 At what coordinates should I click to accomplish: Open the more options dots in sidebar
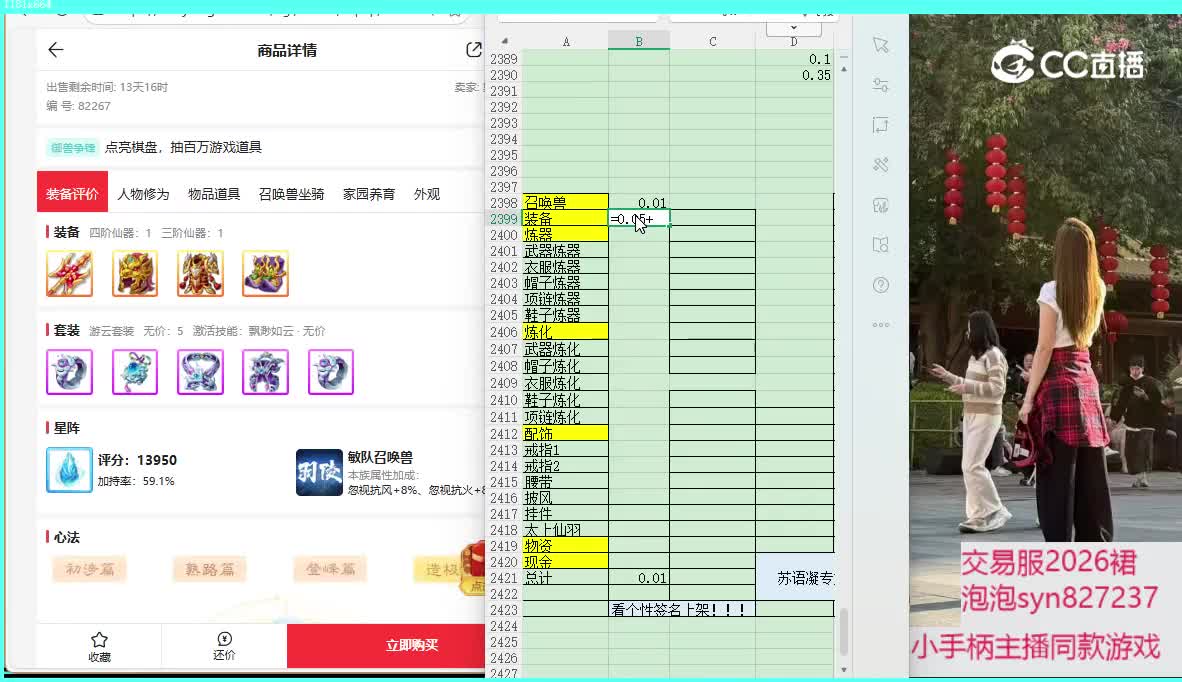click(880, 325)
